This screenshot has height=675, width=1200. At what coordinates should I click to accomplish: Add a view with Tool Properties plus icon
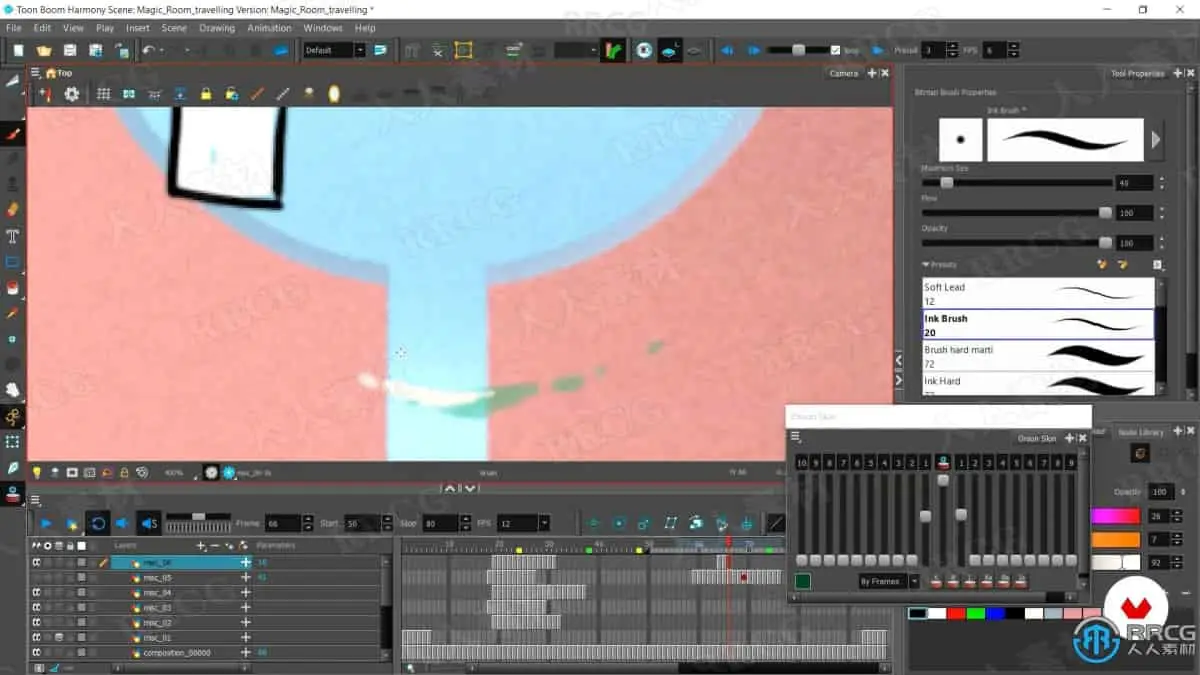tap(1177, 73)
